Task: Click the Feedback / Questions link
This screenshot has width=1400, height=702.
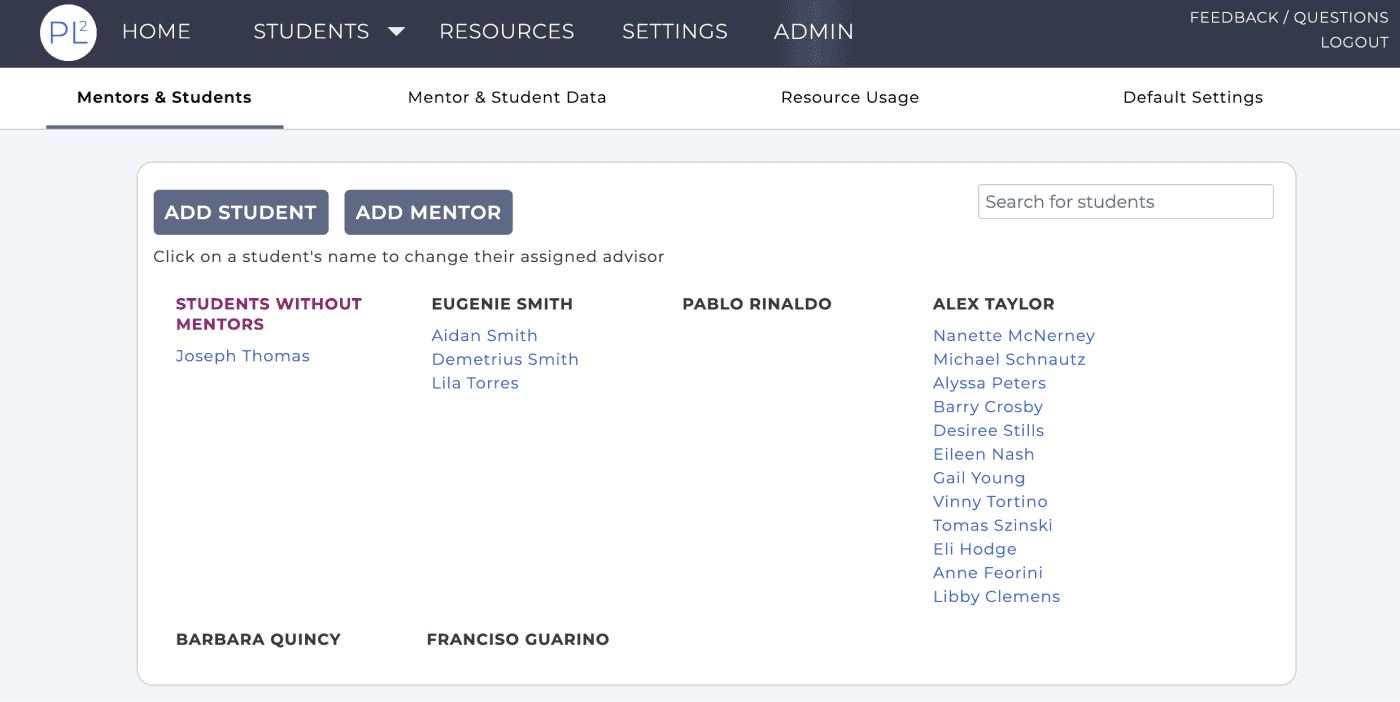Action: [1288, 18]
